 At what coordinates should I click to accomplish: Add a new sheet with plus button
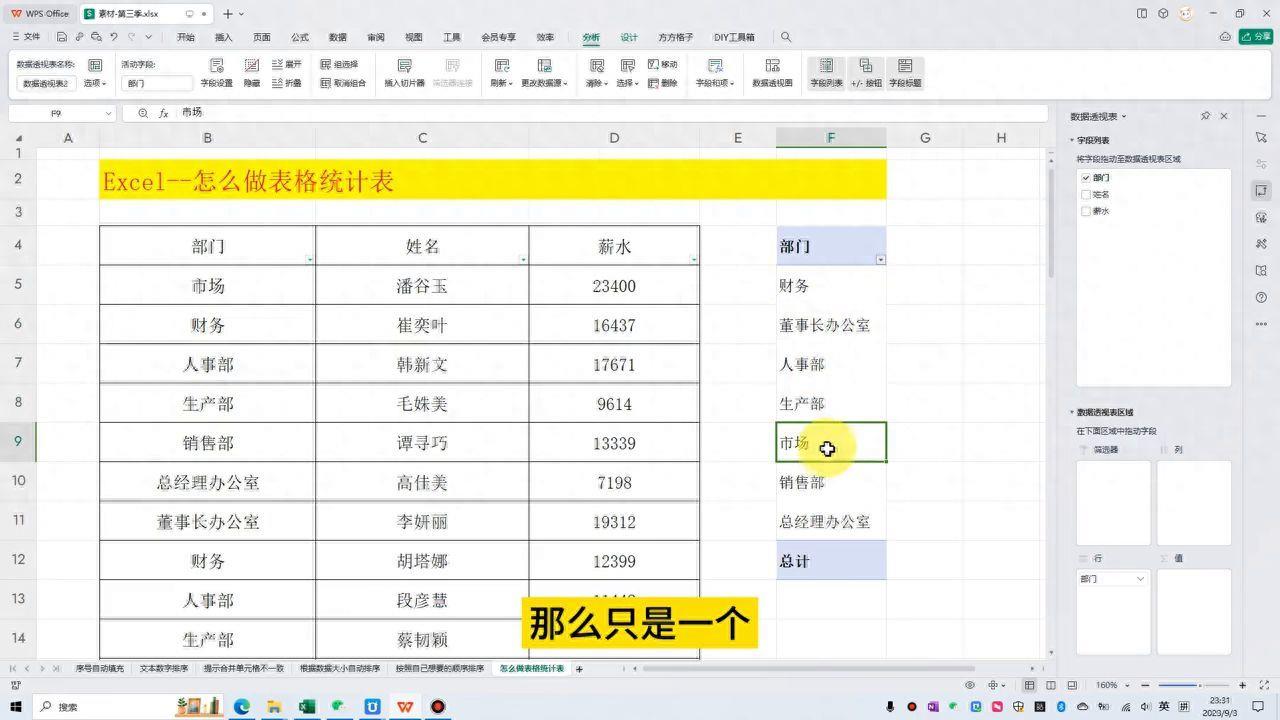(x=579, y=668)
